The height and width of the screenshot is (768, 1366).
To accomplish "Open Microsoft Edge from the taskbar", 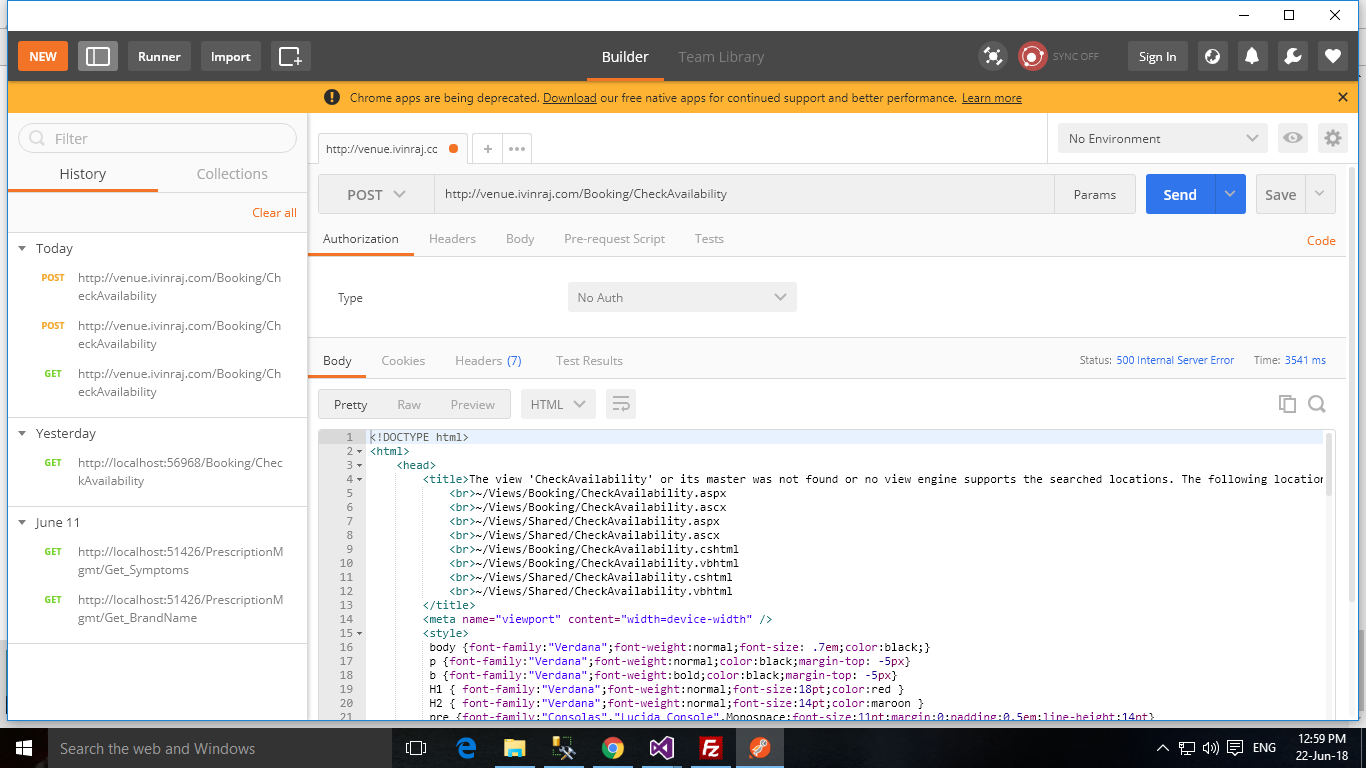I will pyautogui.click(x=466, y=748).
